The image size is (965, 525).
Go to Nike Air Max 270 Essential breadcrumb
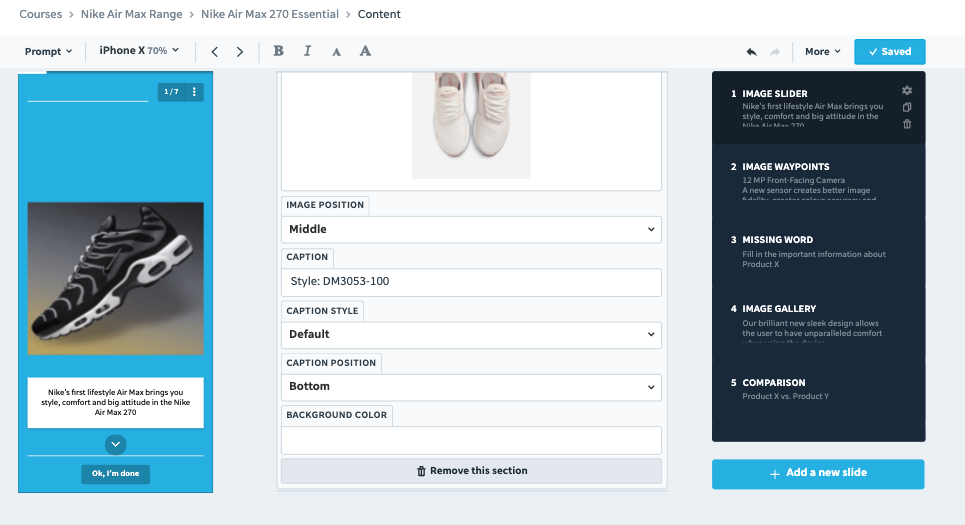click(x=270, y=14)
